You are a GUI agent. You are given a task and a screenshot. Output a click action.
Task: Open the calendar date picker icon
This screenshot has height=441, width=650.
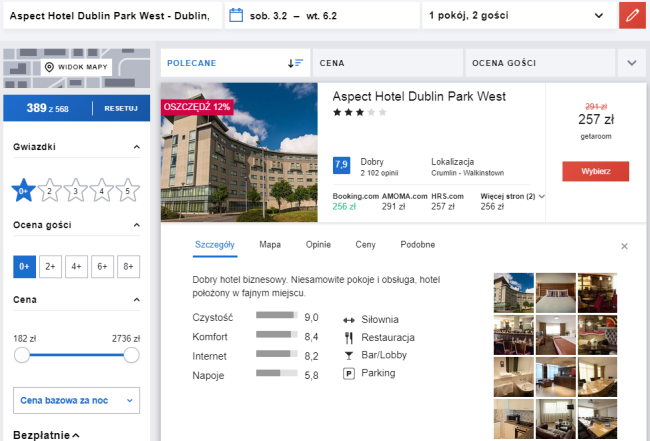click(236, 16)
